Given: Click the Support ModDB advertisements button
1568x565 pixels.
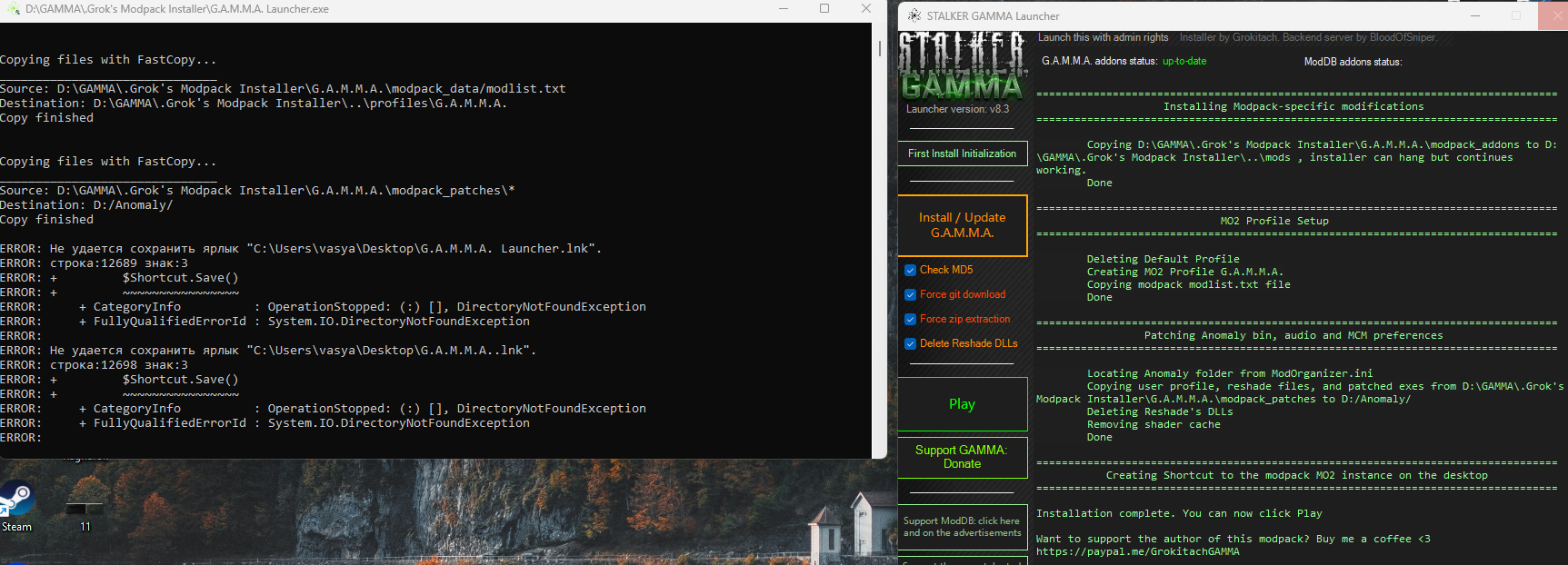Looking at the screenshot, I should point(962,527).
